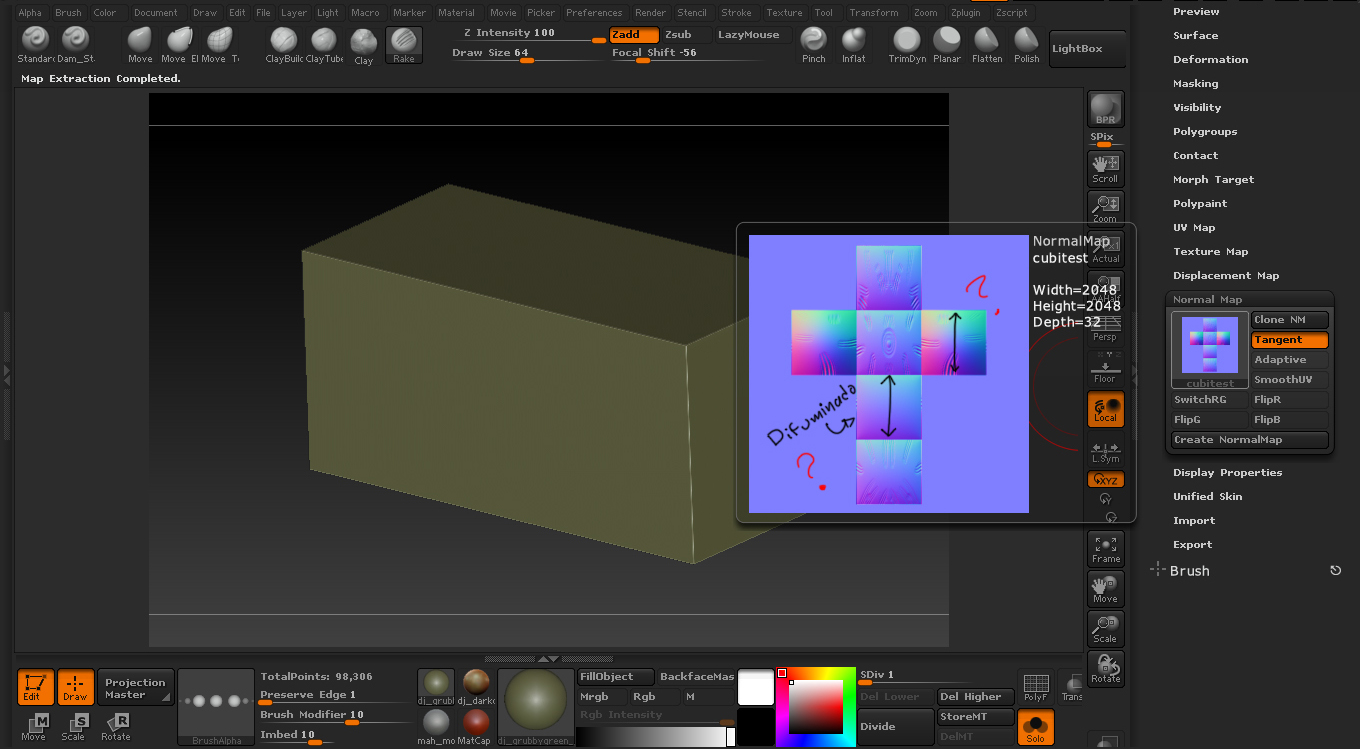
Task: Click the hand-icon Move button on right shelf
Action: [1105, 589]
